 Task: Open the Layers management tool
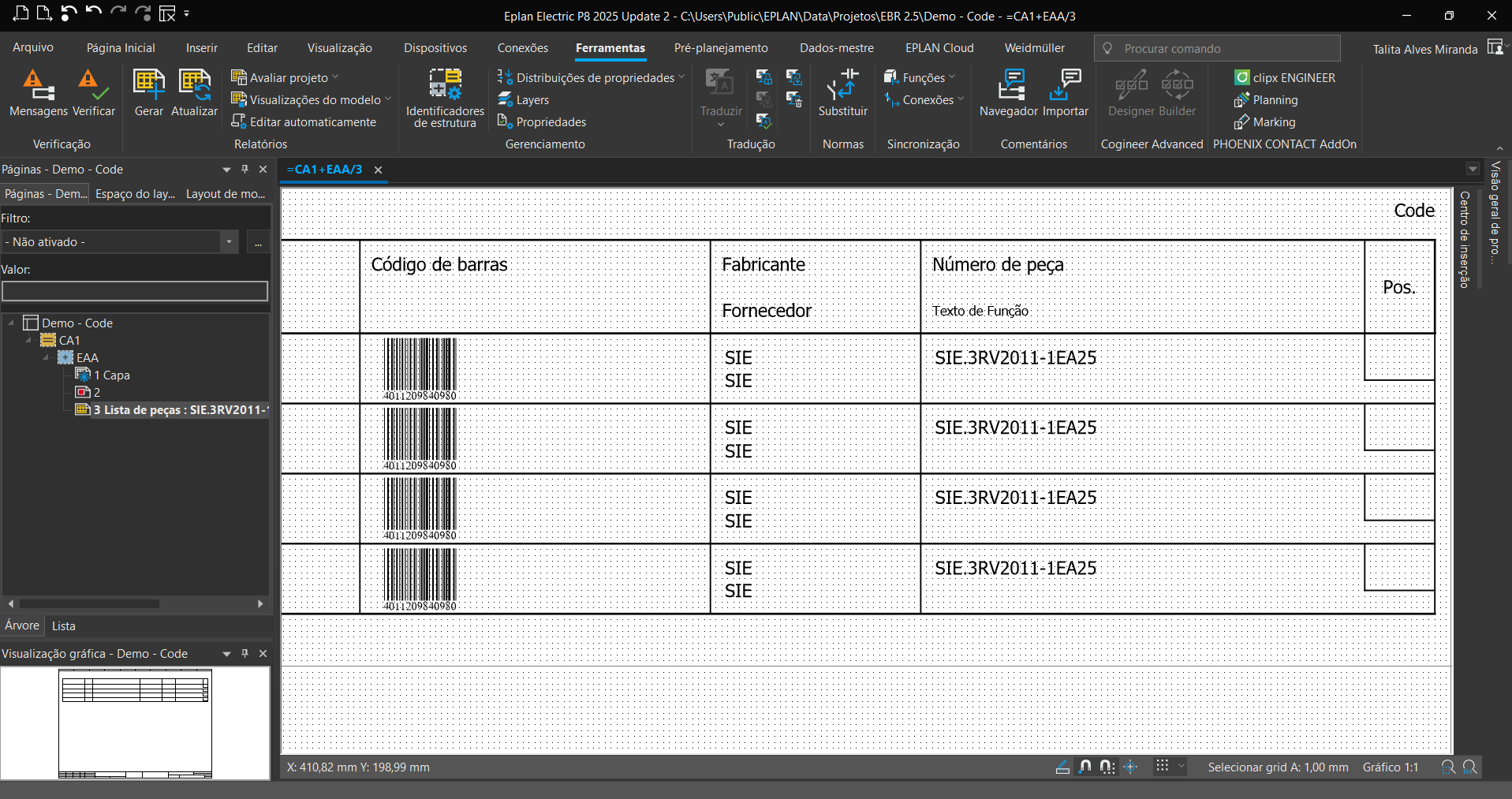(x=524, y=100)
